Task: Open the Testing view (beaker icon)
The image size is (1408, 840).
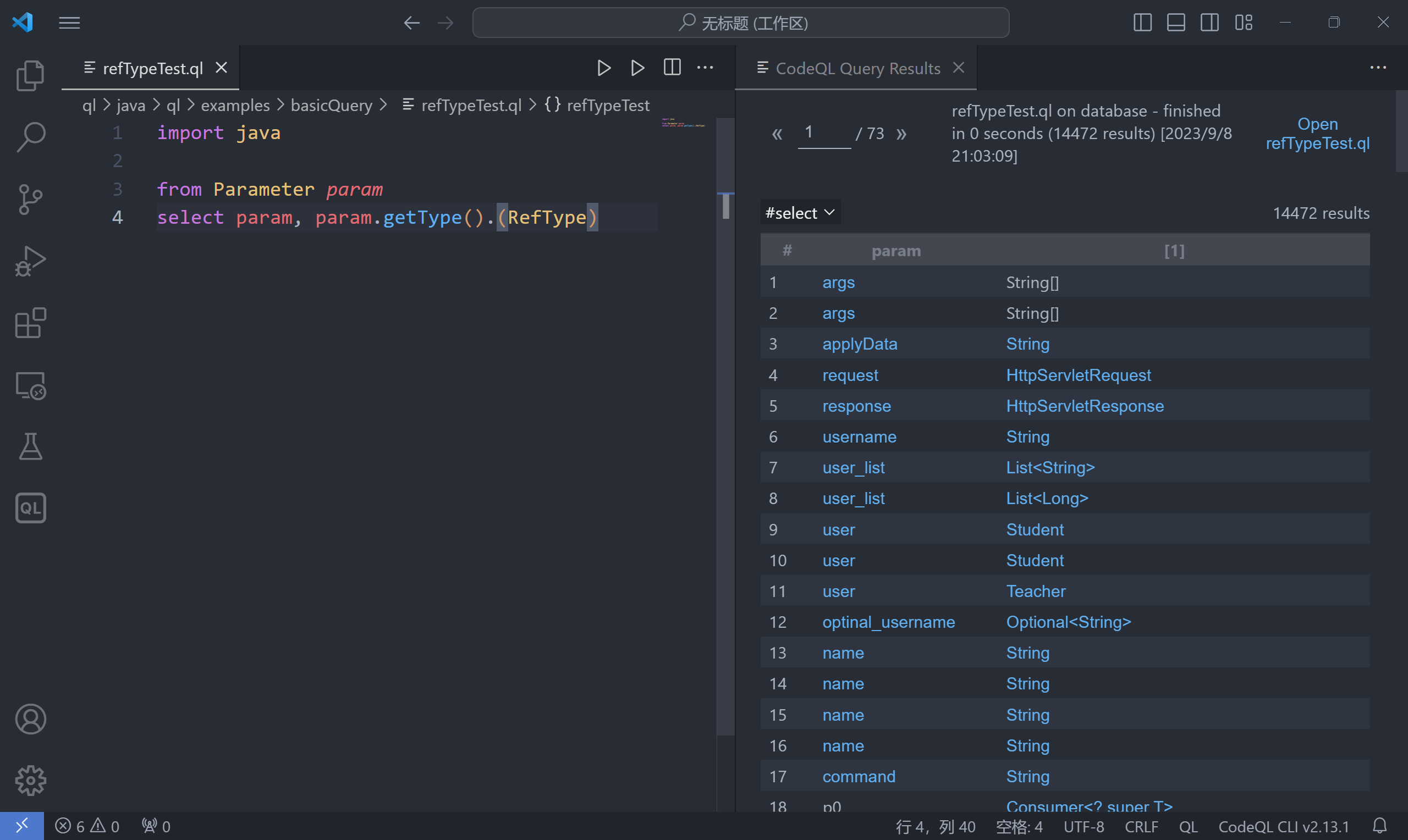Action: [31, 446]
